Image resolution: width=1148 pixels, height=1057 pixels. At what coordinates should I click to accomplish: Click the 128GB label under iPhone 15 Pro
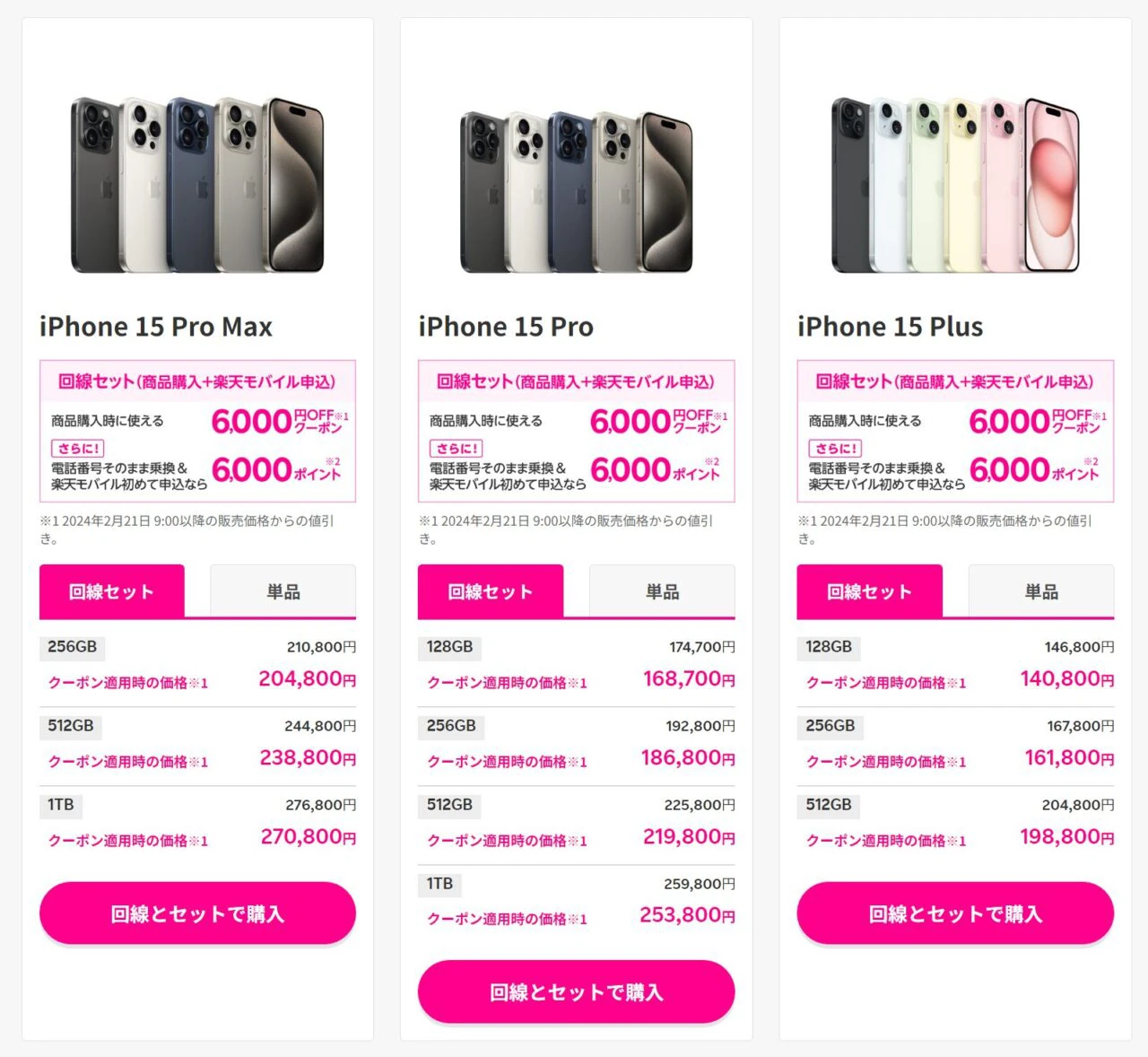(449, 647)
